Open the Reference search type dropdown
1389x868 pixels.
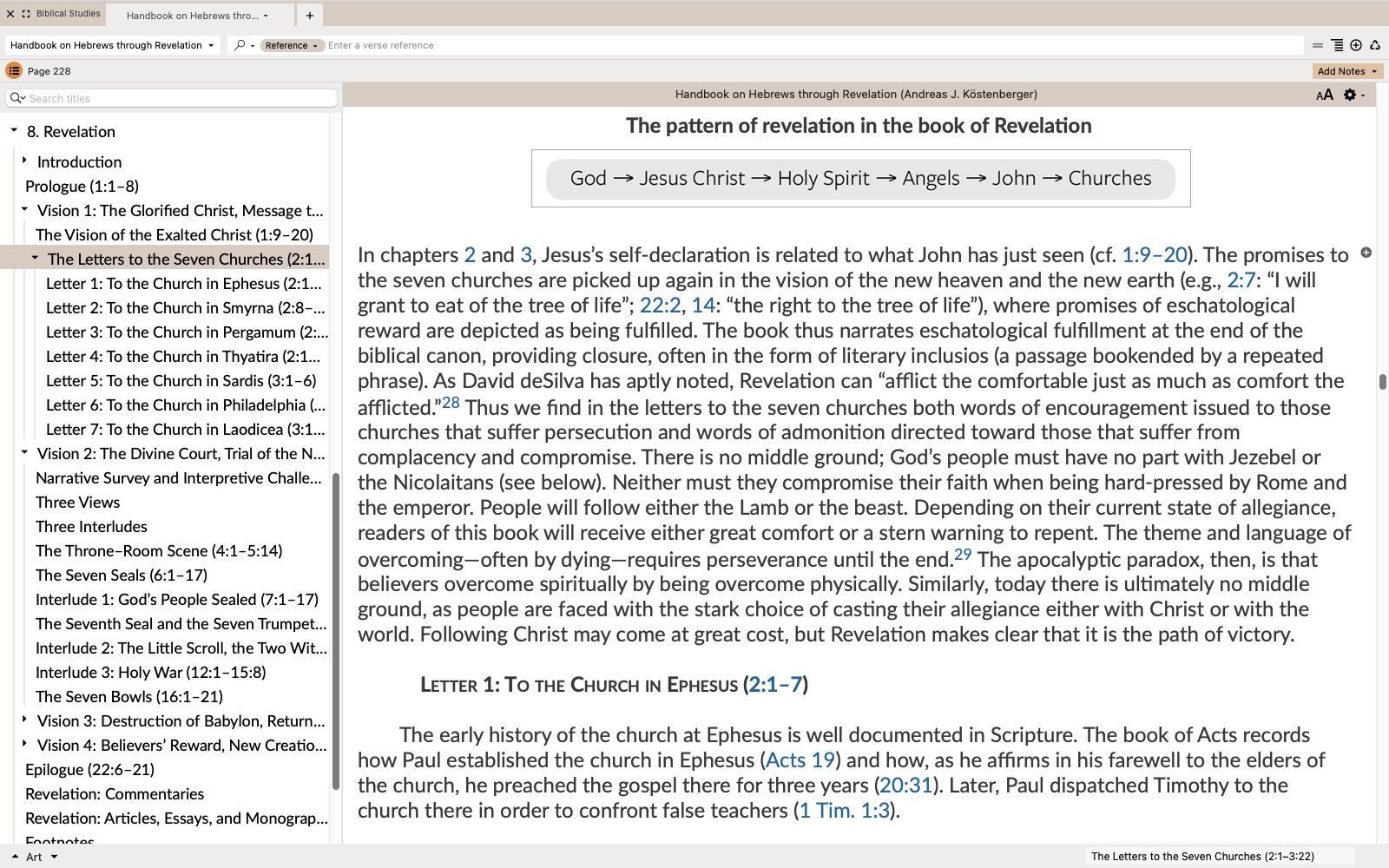(291, 45)
